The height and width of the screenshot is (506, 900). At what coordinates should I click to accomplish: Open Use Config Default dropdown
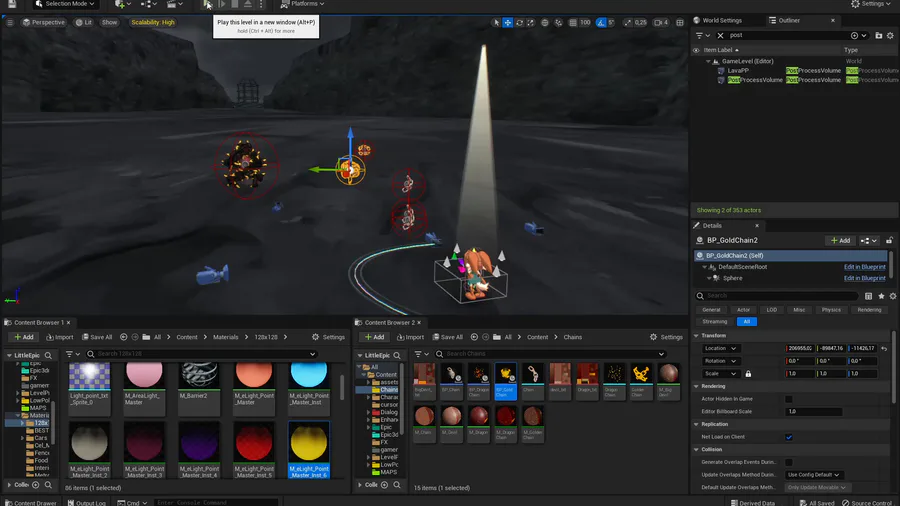(x=813, y=475)
